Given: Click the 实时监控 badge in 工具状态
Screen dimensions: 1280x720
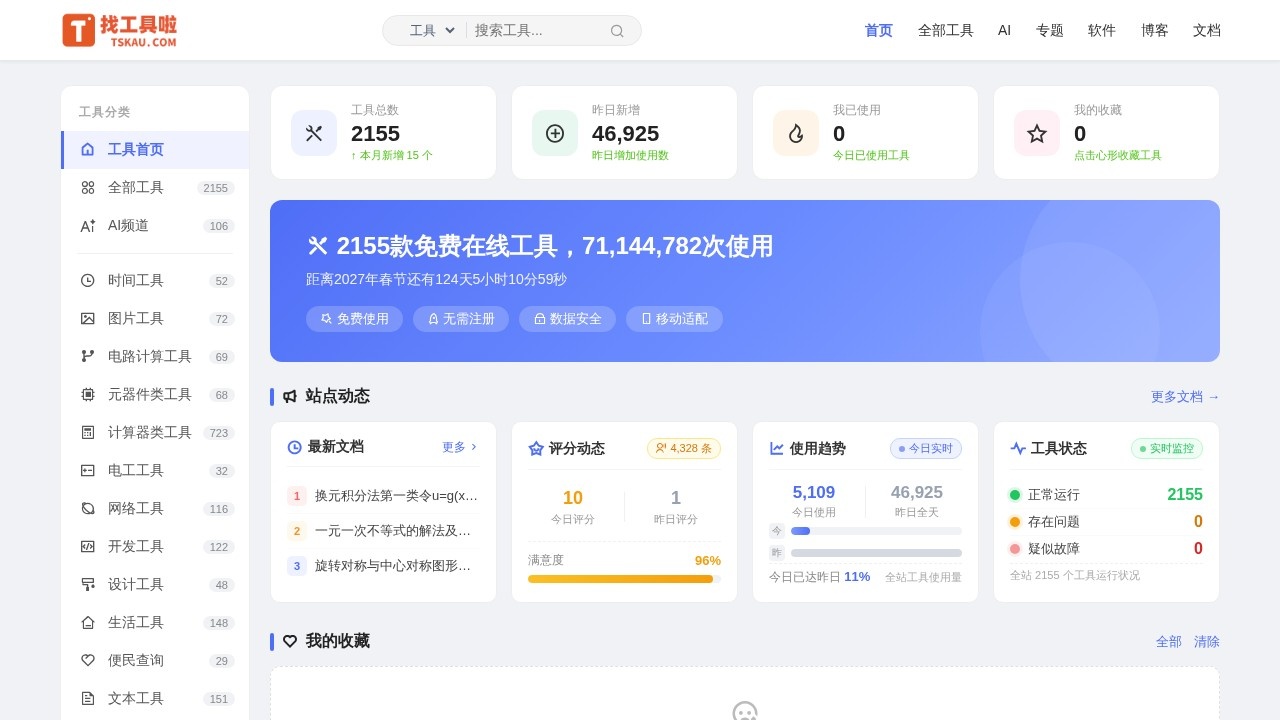Looking at the screenshot, I should [1167, 449].
